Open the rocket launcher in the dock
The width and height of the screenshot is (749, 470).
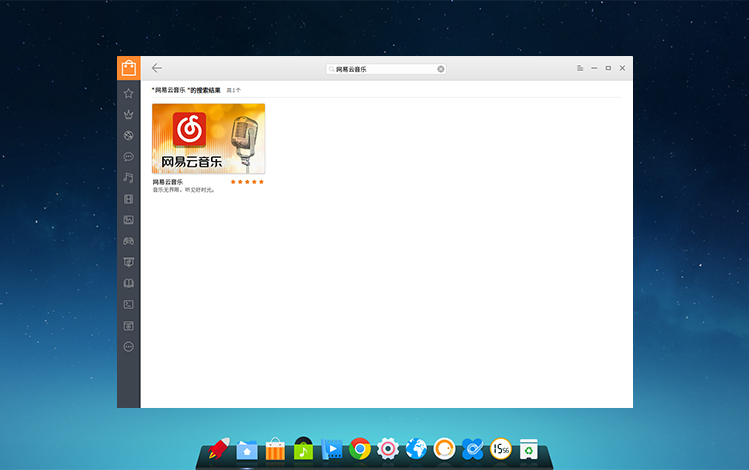[219, 449]
